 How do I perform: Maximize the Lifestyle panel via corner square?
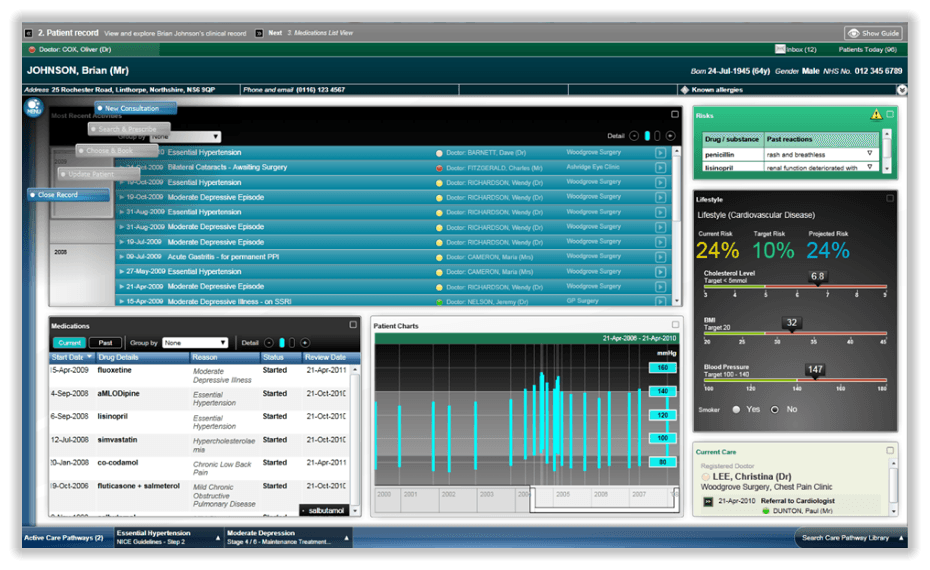point(890,199)
